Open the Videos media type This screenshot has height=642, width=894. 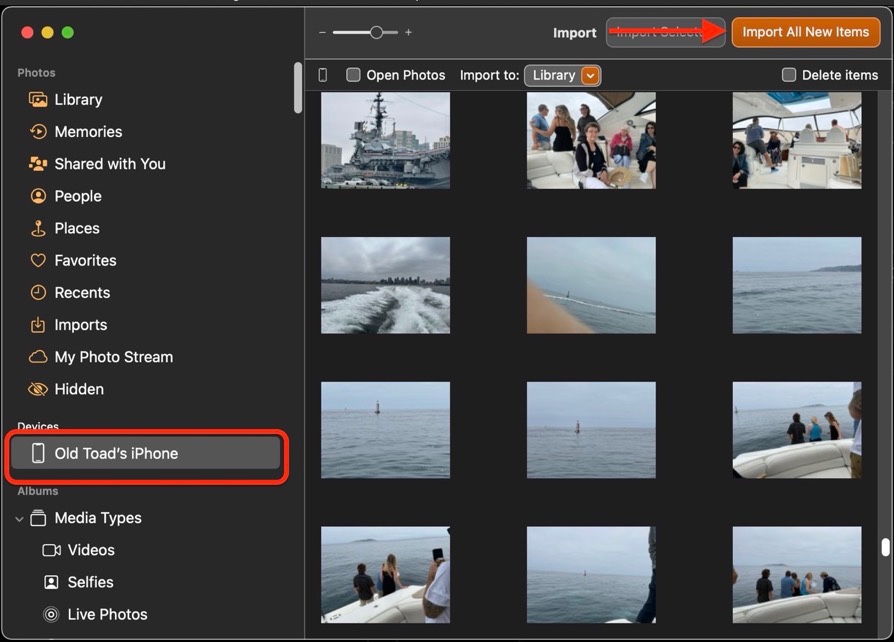tap(91, 550)
